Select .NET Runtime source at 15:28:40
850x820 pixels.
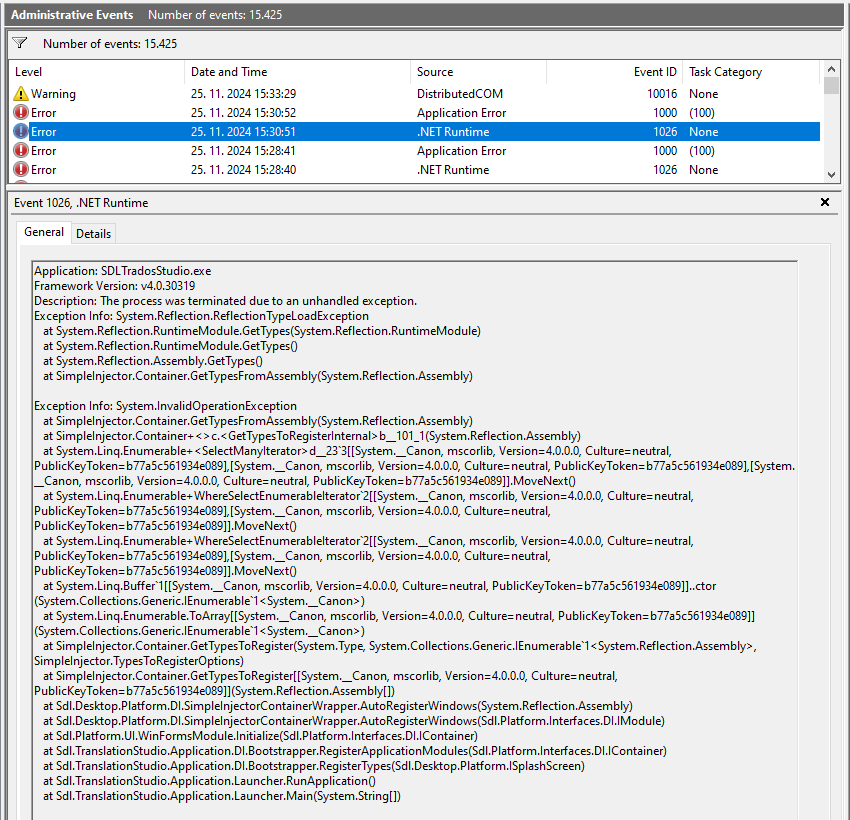point(453,170)
